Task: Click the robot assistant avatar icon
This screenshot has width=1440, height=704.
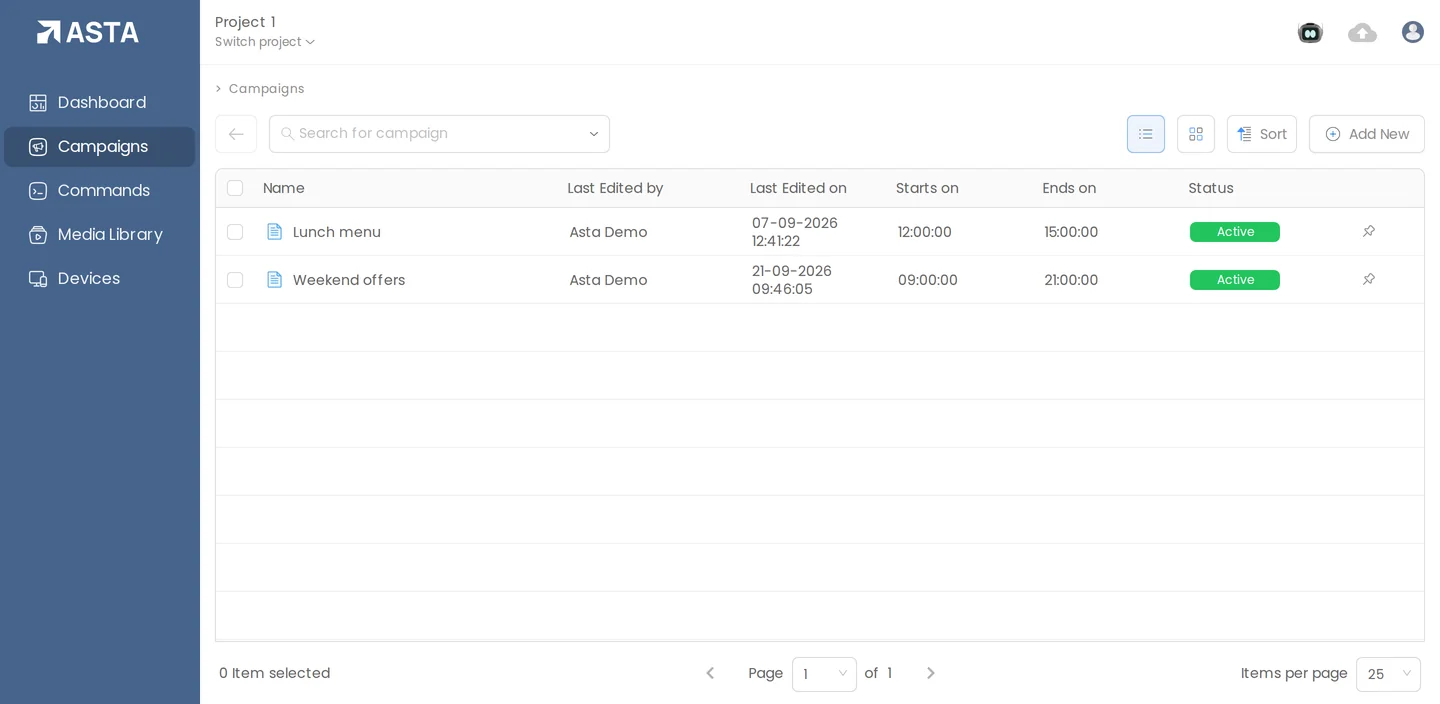Action: (x=1310, y=32)
